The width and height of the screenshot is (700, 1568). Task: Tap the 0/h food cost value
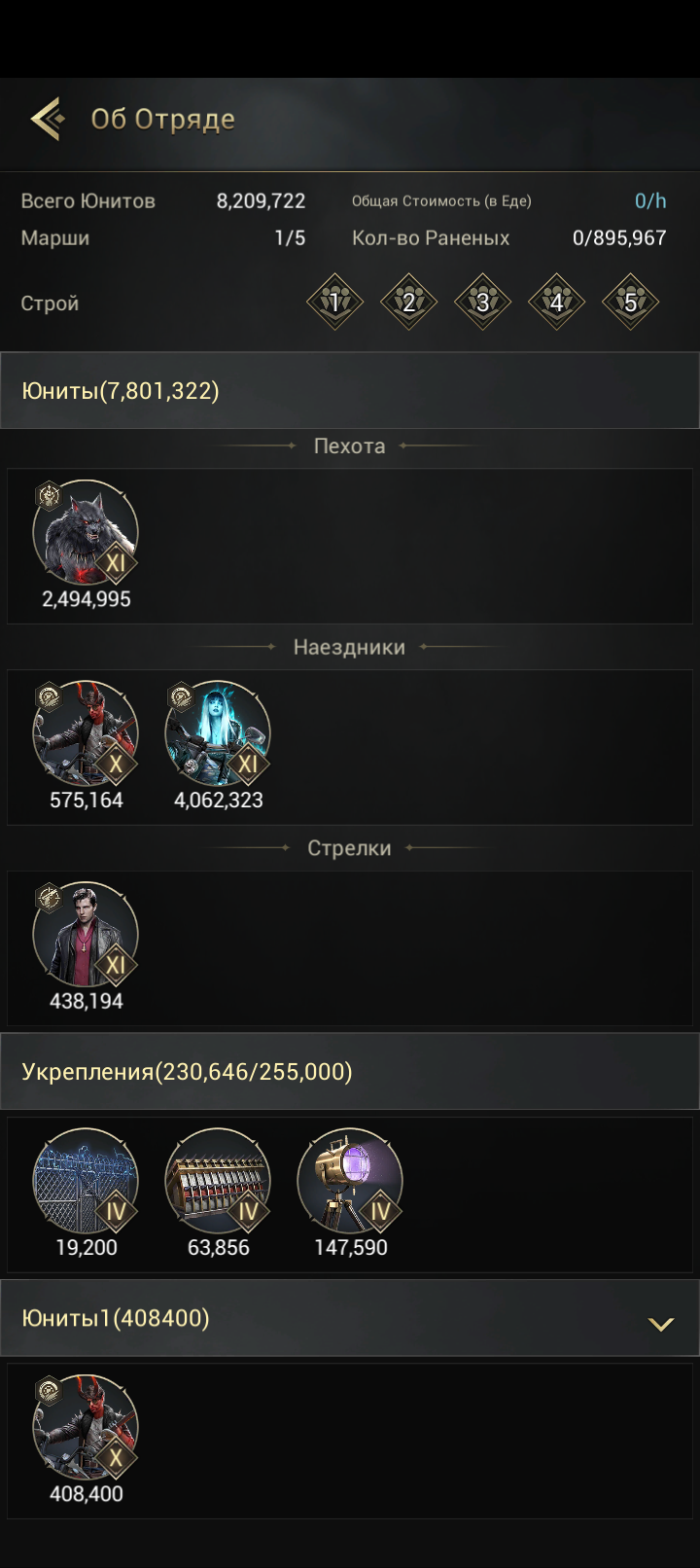[650, 200]
